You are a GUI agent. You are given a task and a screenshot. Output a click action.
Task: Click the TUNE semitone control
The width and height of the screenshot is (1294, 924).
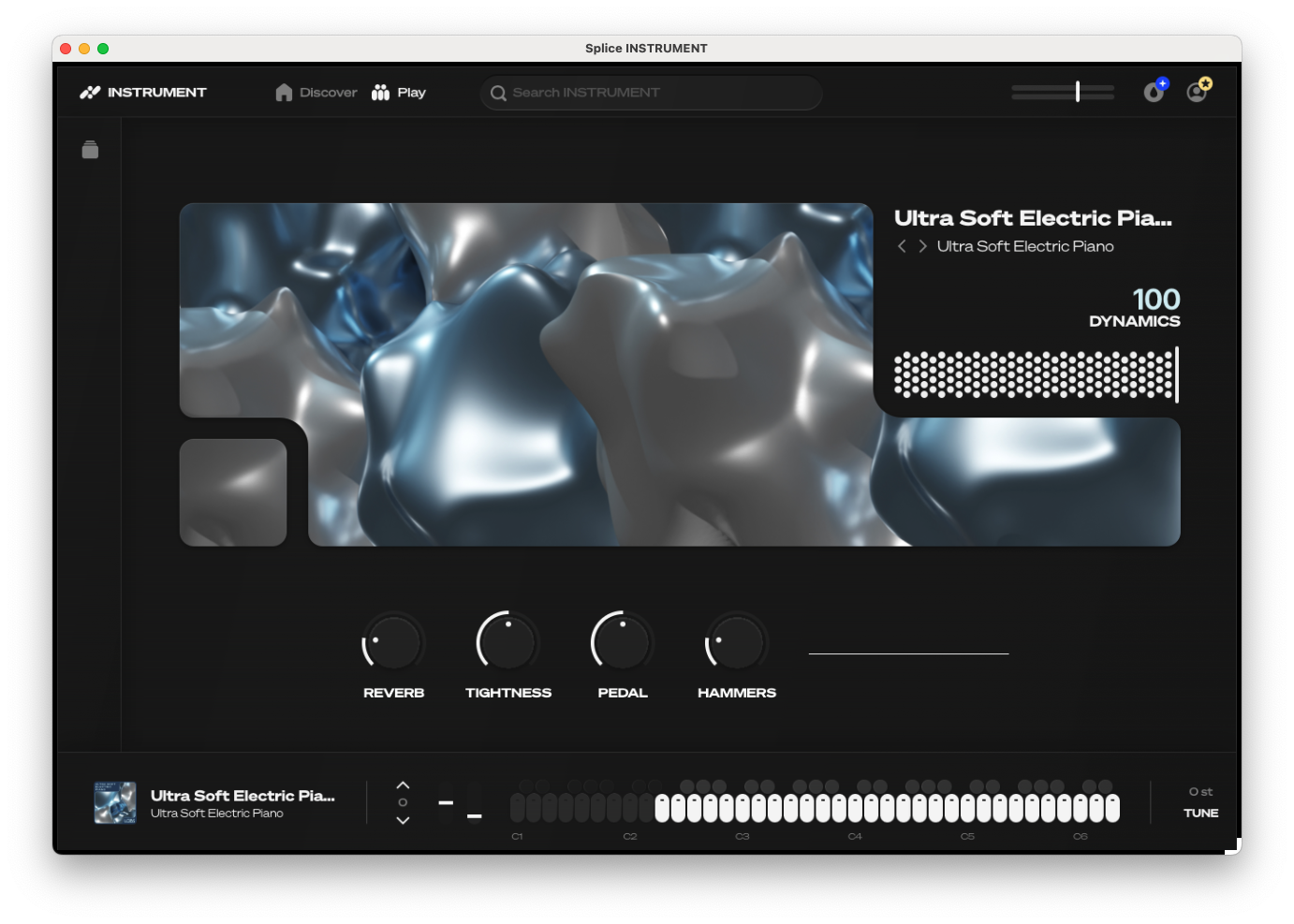[1200, 801]
